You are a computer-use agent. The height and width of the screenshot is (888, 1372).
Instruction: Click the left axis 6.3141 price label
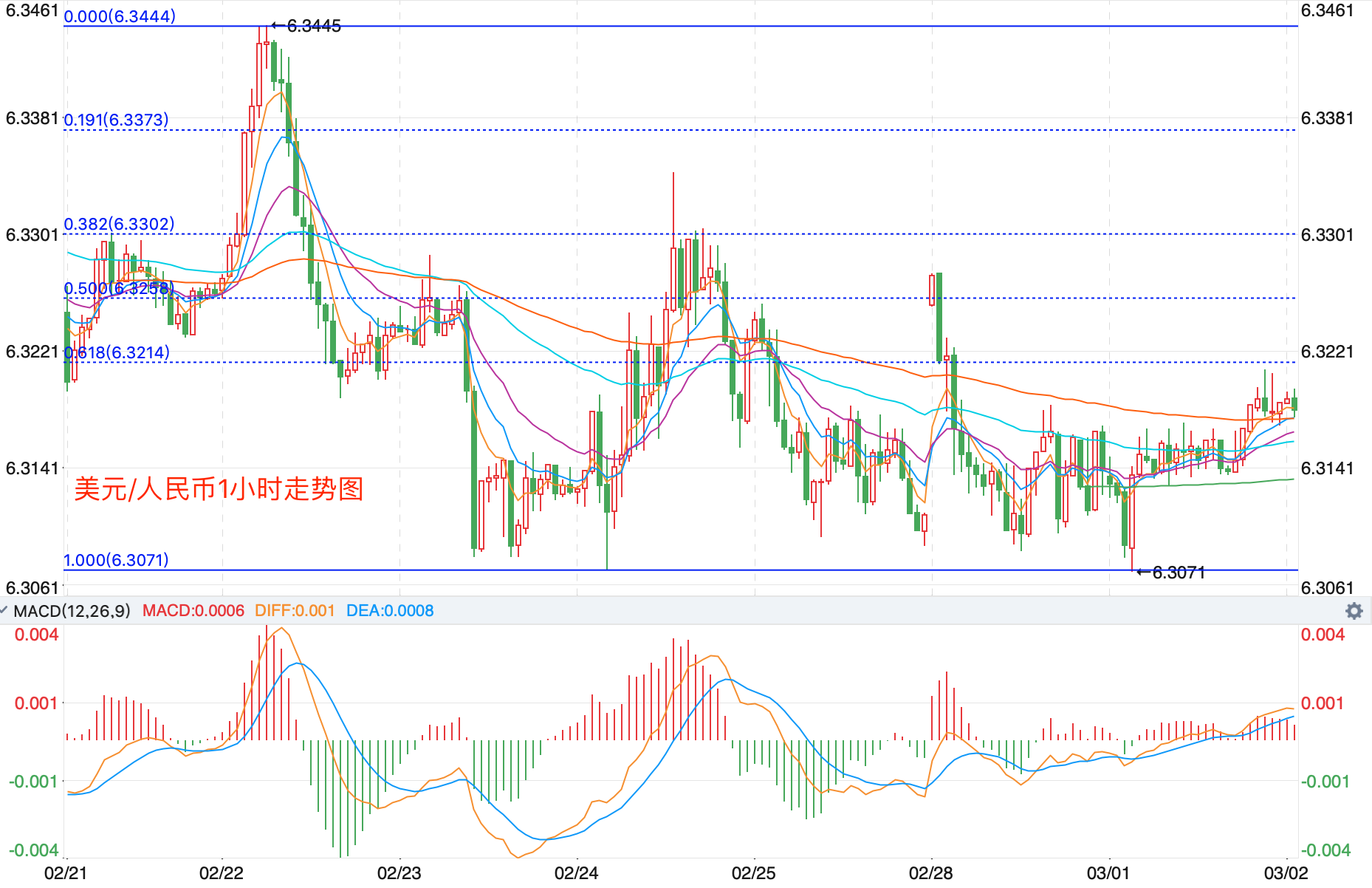point(32,468)
